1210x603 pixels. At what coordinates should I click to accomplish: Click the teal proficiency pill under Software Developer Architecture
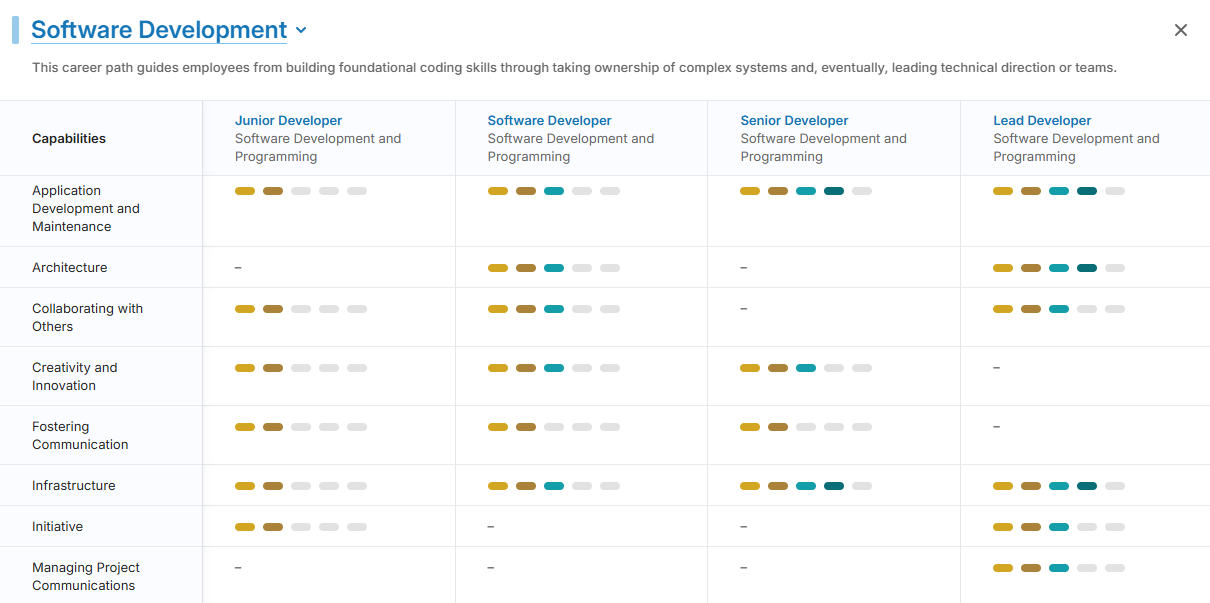pyautogui.click(x=554, y=268)
